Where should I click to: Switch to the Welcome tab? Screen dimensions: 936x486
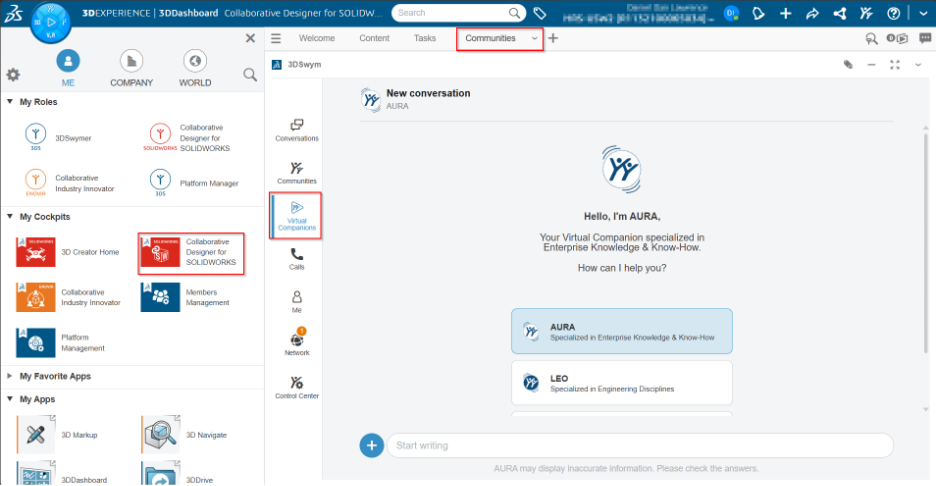click(316, 38)
